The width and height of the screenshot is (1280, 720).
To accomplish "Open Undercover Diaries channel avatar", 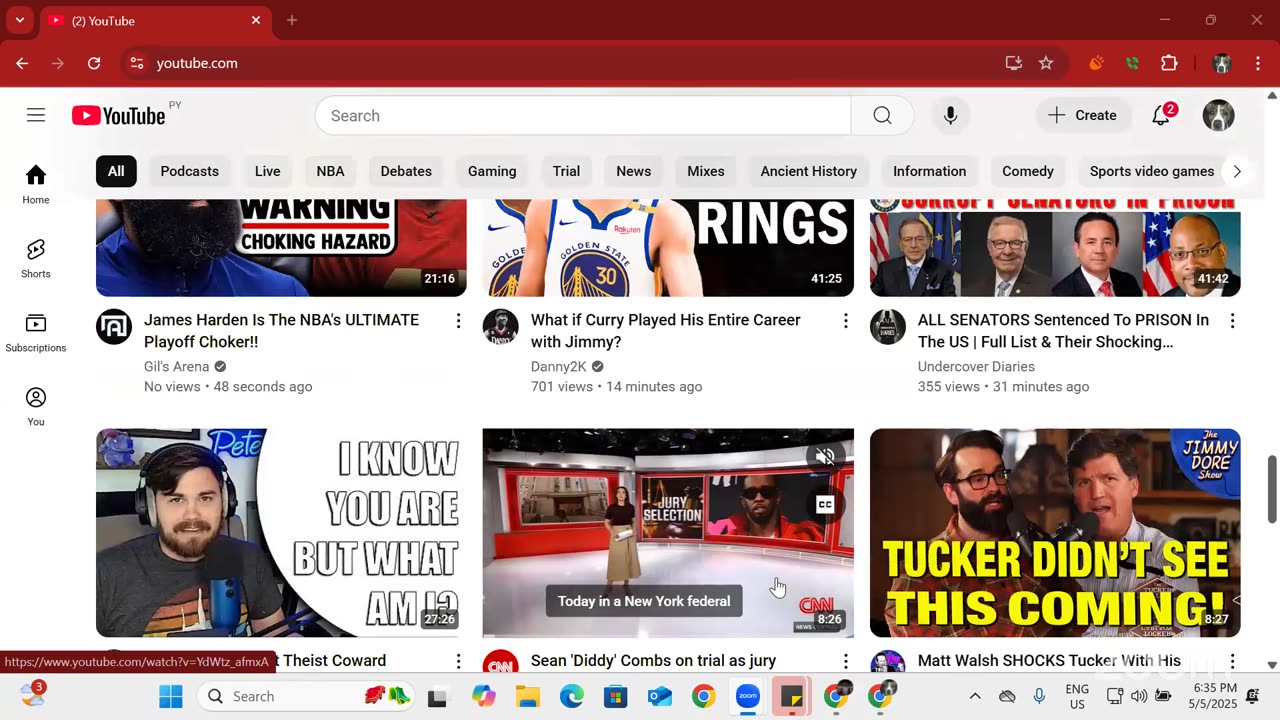I will point(888,327).
